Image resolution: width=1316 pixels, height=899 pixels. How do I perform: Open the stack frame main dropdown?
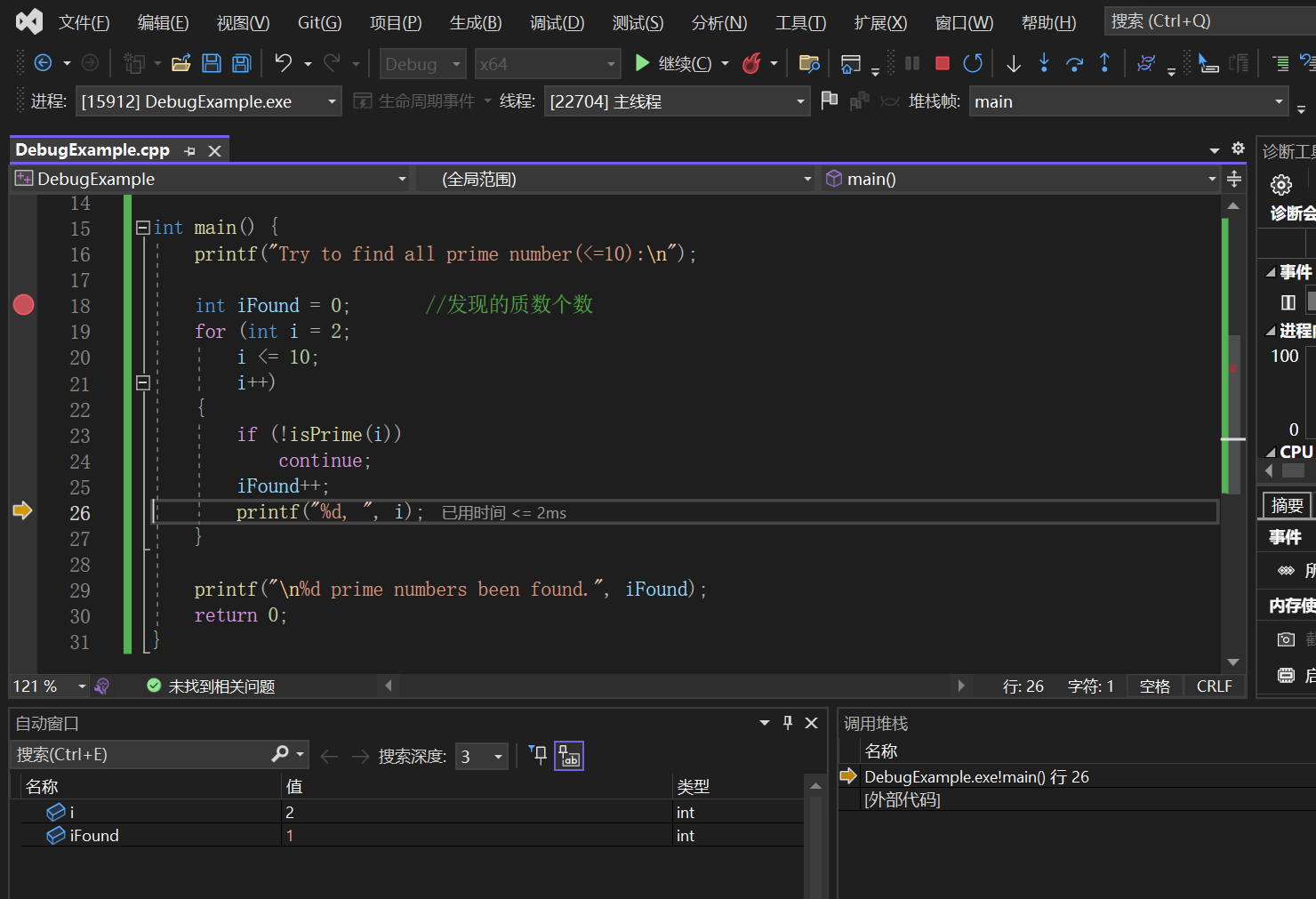[1129, 101]
